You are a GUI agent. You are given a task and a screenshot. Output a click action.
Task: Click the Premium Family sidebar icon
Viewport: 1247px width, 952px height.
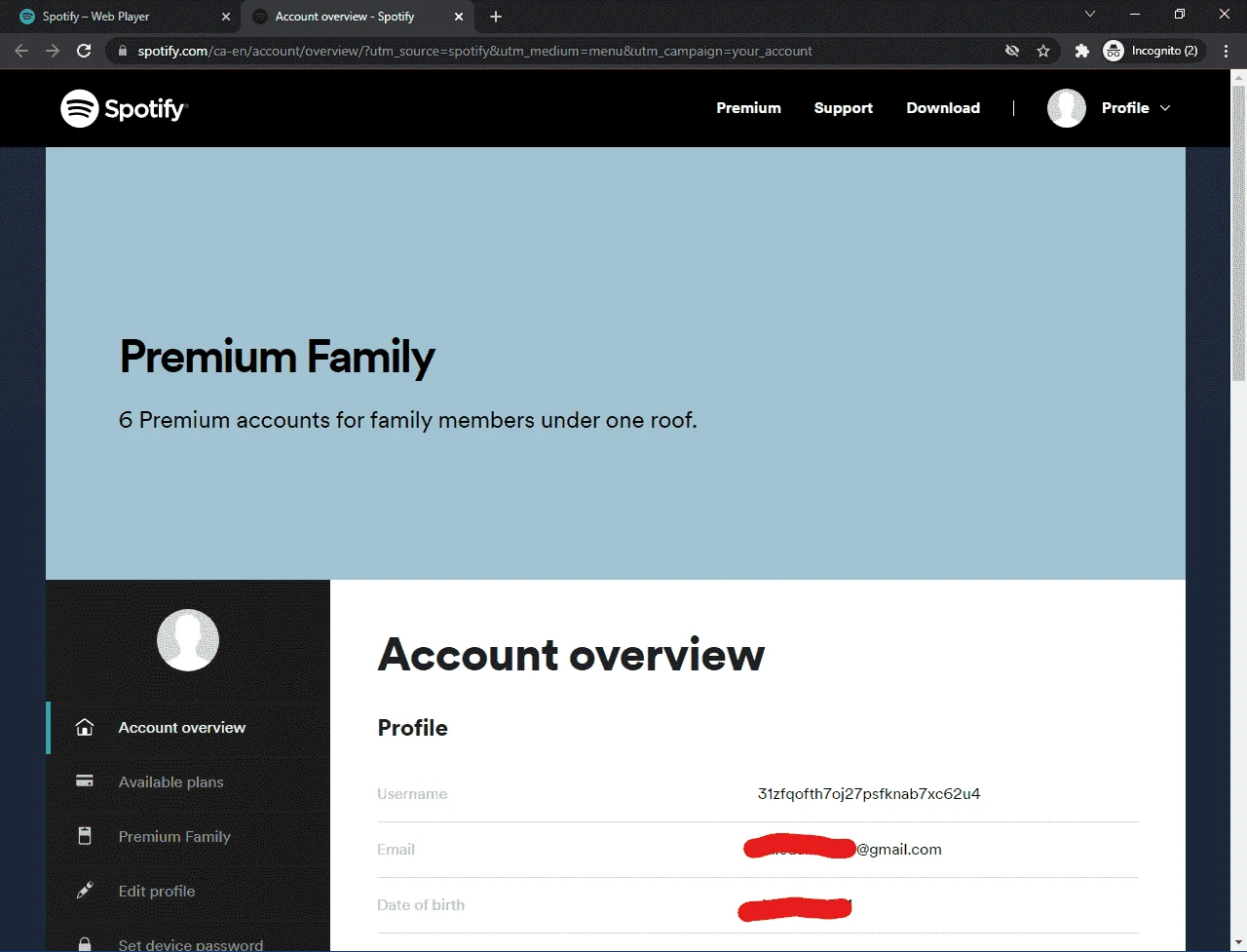(x=85, y=836)
